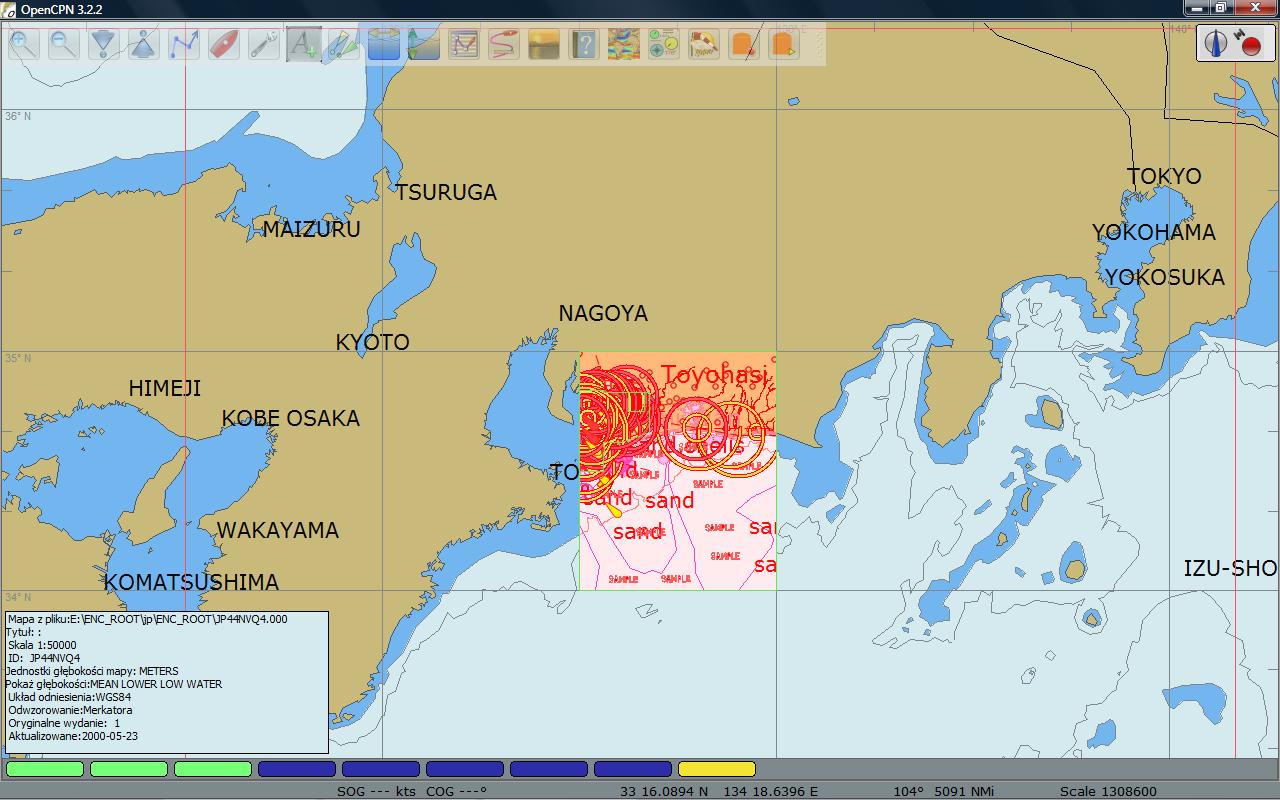Click the YOKOSUKA city label
Image resolution: width=1280 pixels, height=800 pixels.
coord(1164,278)
